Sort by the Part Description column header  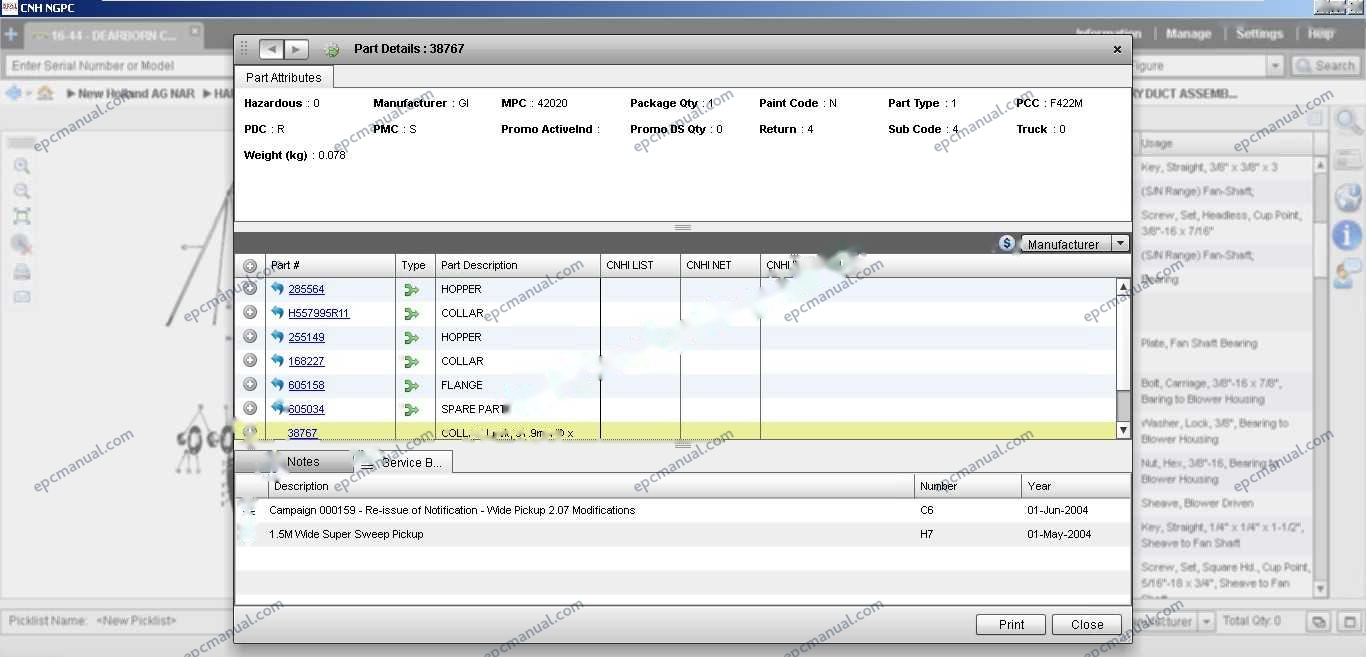tap(518, 265)
